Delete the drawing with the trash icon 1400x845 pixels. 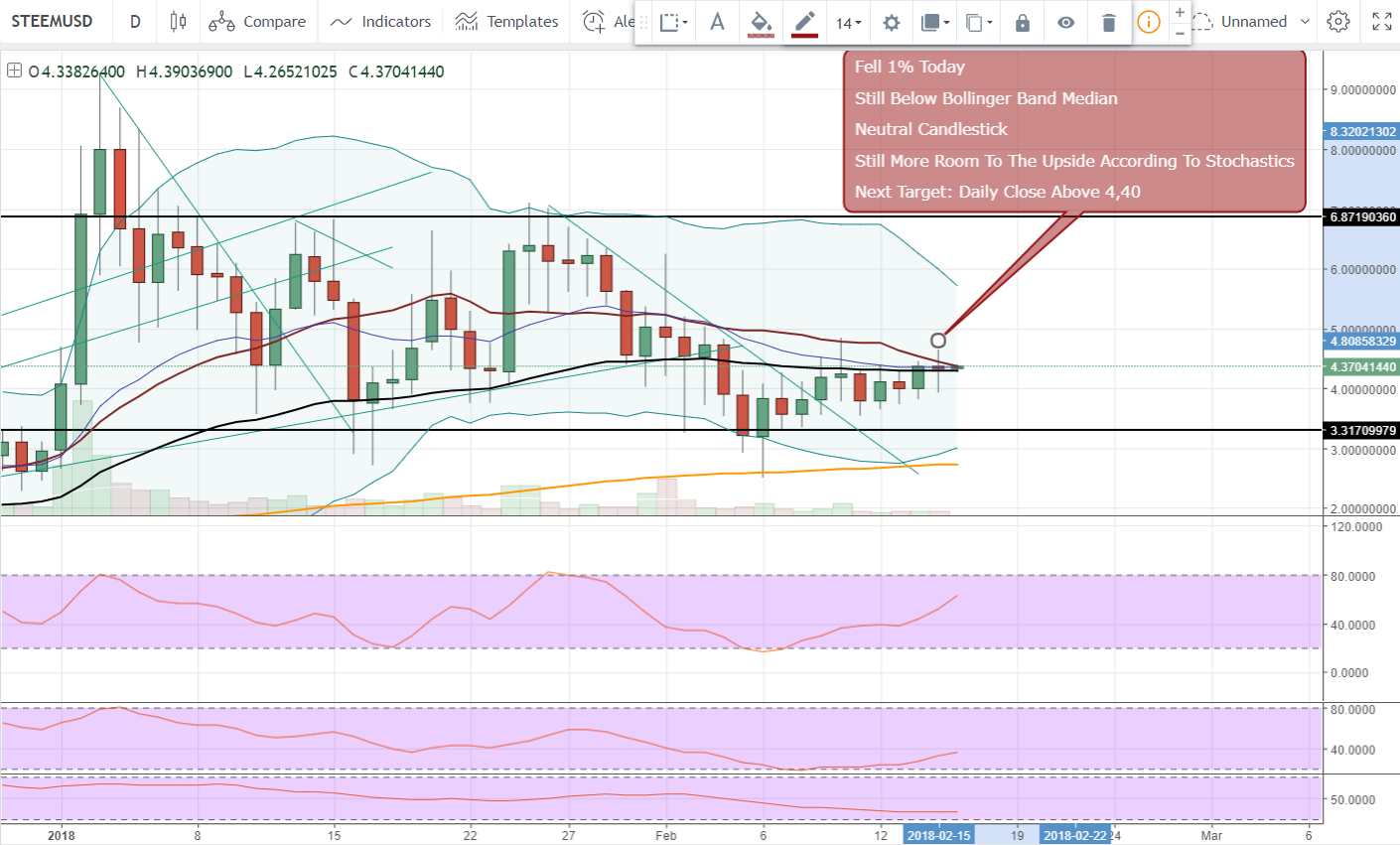(1109, 22)
